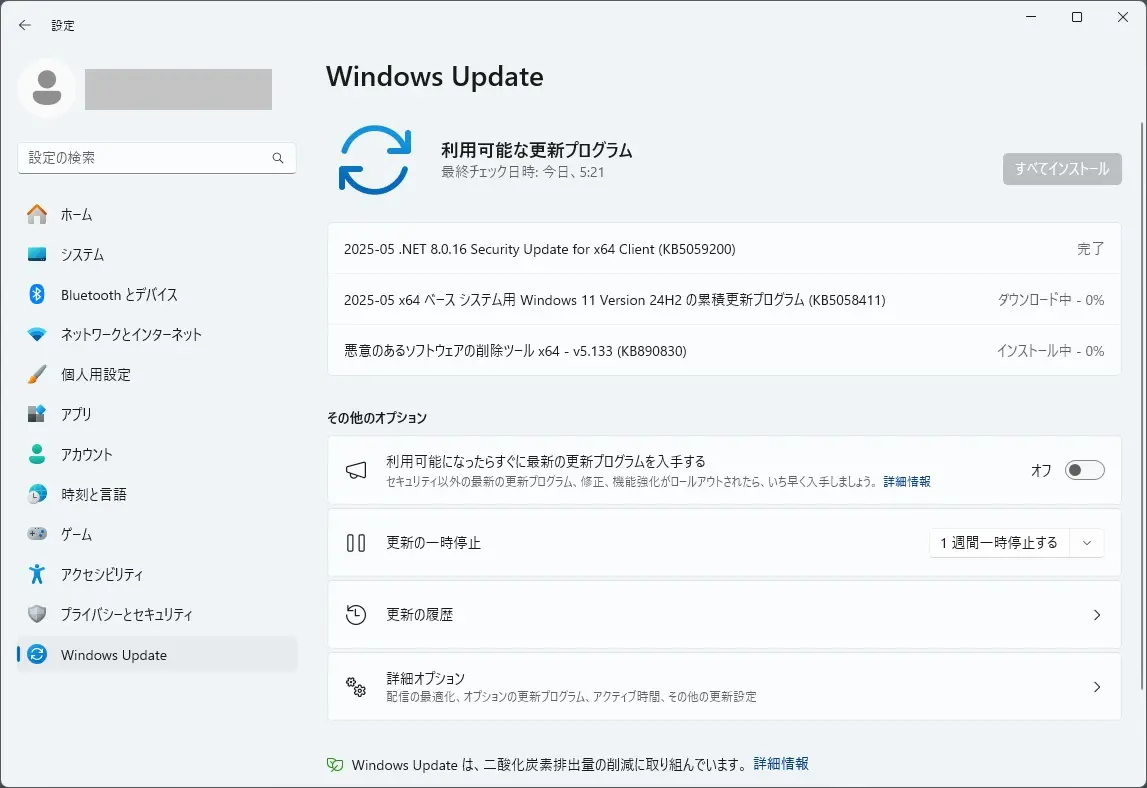
Task: Open Bluetooth とデバイス settings
Action: coord(157,294)
